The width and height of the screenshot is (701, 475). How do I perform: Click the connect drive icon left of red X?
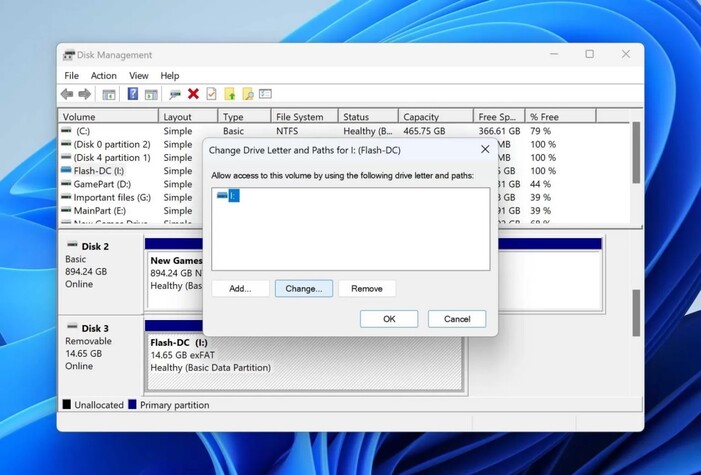coord(175,94)
